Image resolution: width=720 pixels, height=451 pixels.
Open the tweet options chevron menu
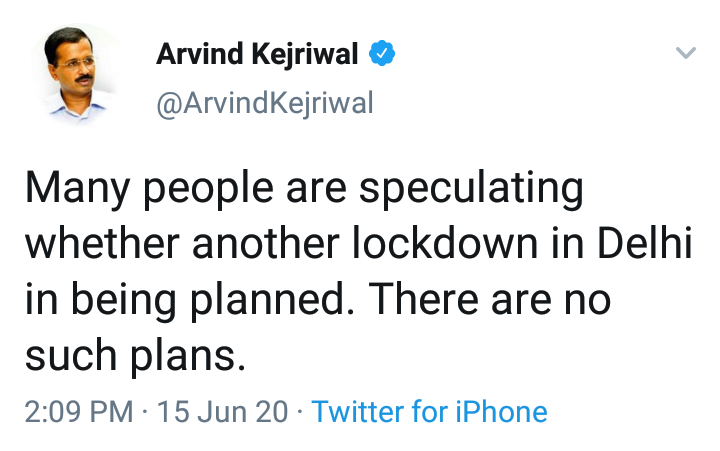[686, 53]
